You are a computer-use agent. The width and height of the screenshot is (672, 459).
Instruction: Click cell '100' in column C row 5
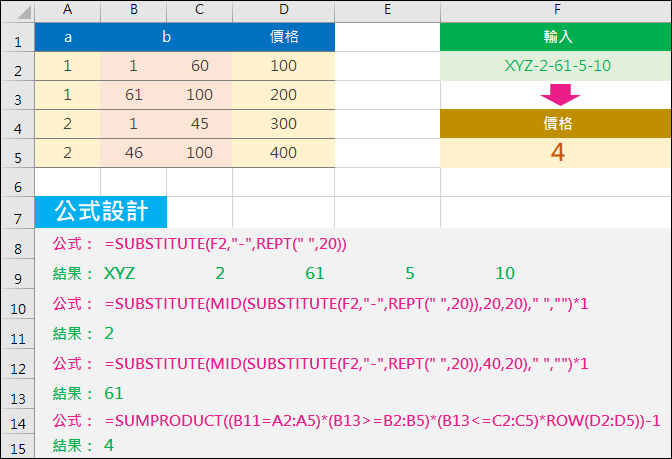[200, 153]
